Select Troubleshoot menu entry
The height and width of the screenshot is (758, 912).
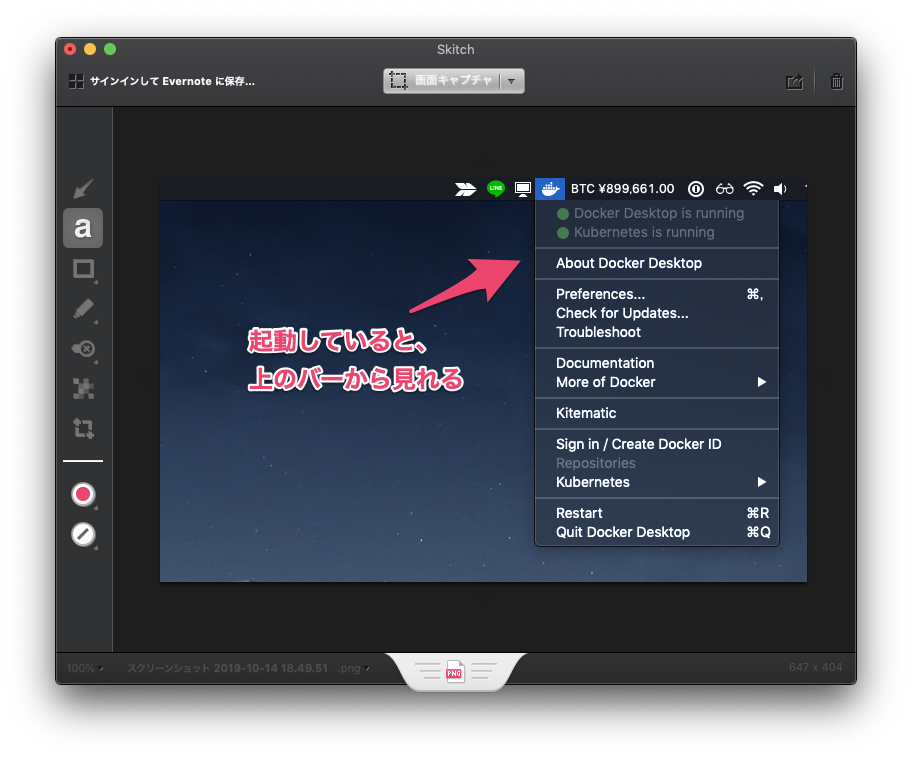click(x=657, y=333)
